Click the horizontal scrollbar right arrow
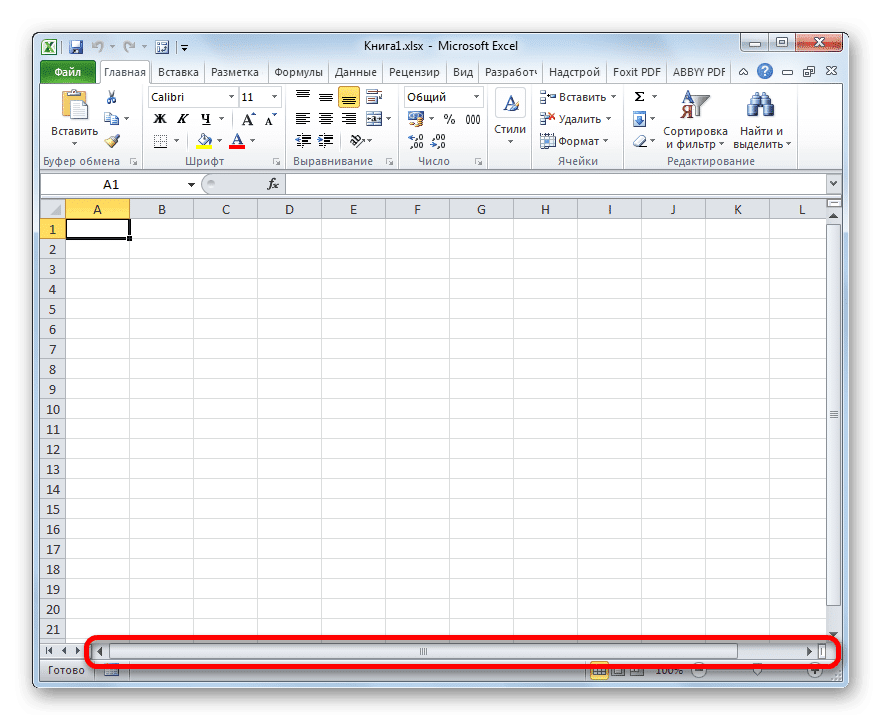Viewport: 882px width, 721px height. [809, 651]
